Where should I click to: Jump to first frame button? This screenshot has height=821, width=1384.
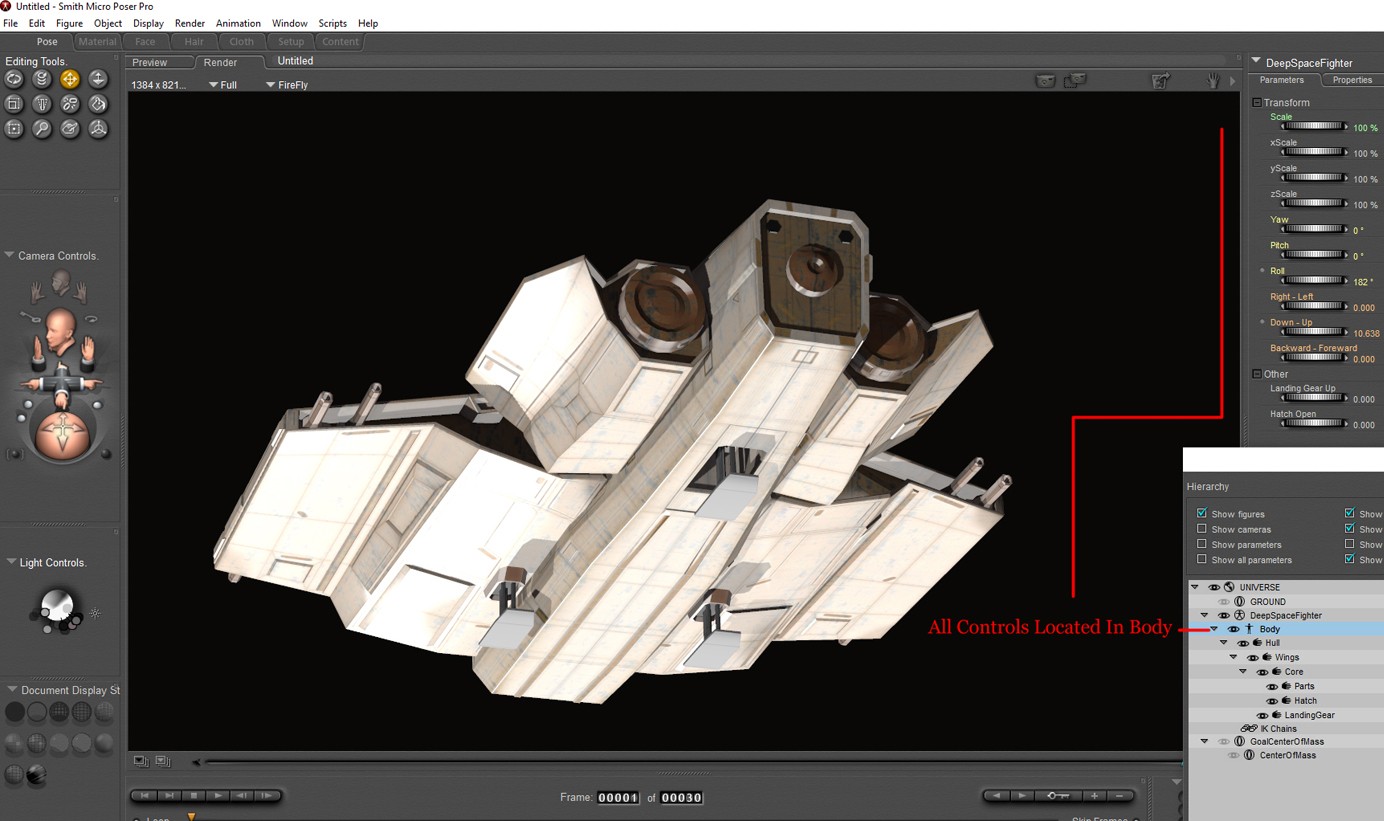click(x=145, y=796)
